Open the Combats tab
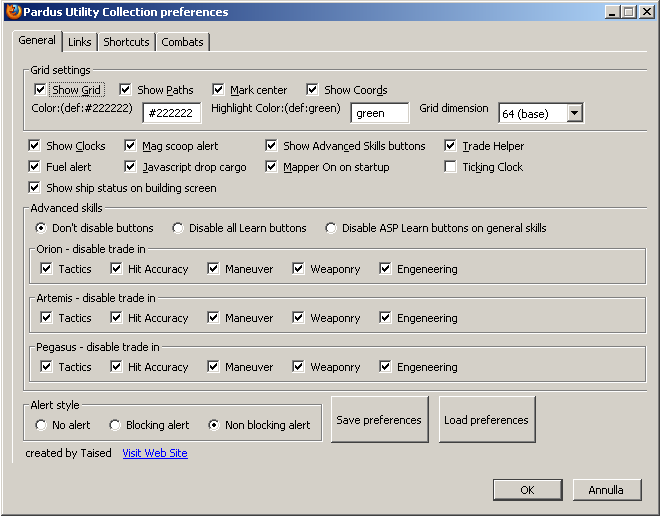 tap(182, 42)
